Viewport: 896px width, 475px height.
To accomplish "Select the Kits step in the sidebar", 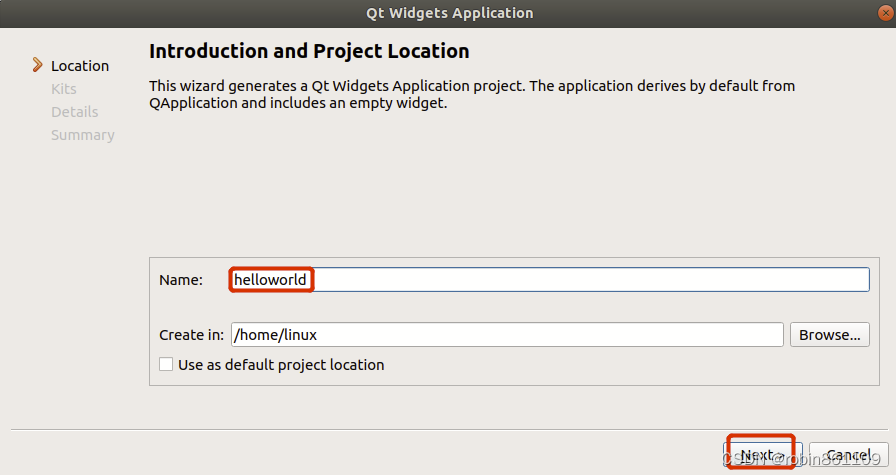I will [x=63, y=89].
